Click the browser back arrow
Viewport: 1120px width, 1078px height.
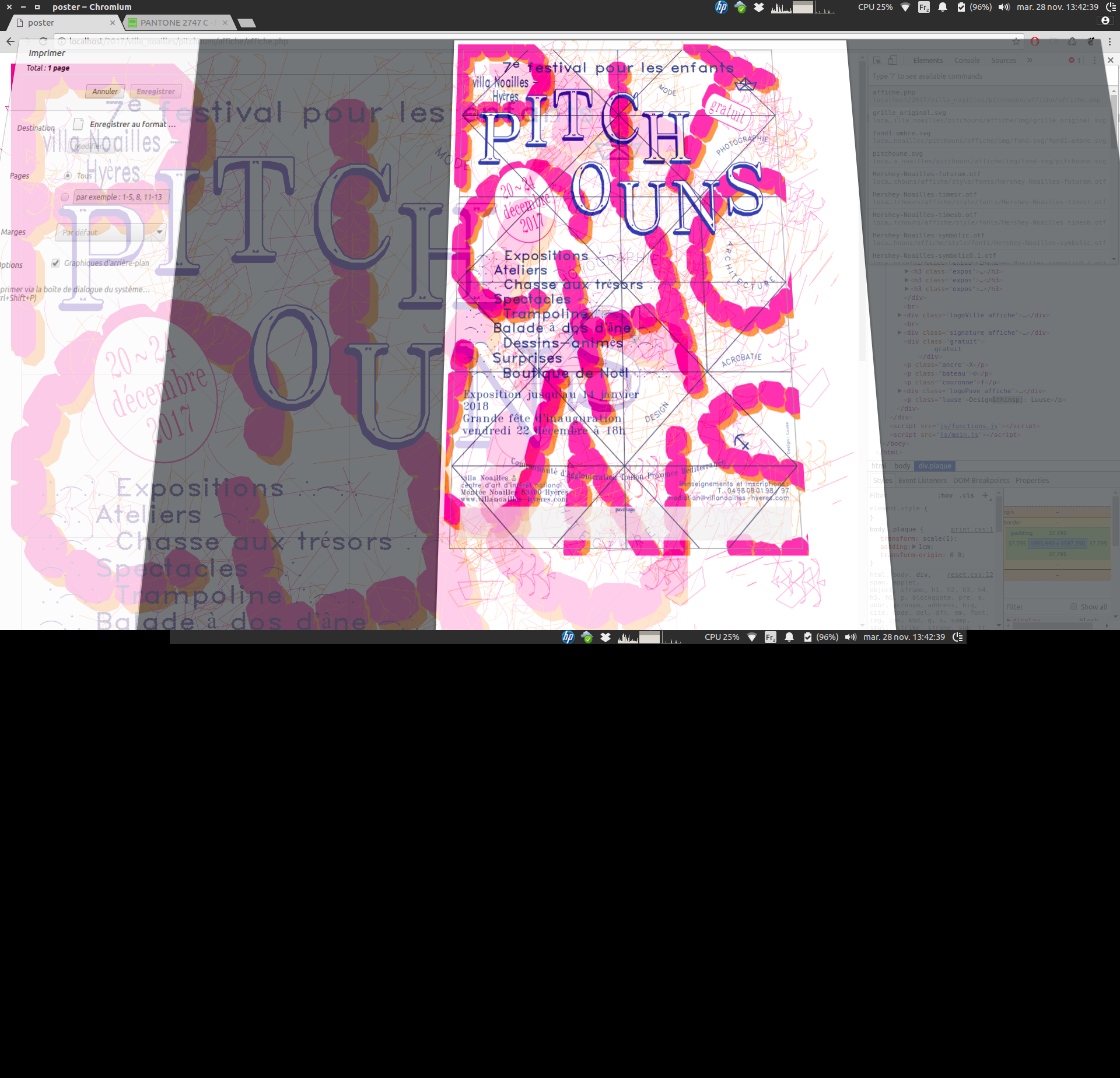tap(10, 41)
